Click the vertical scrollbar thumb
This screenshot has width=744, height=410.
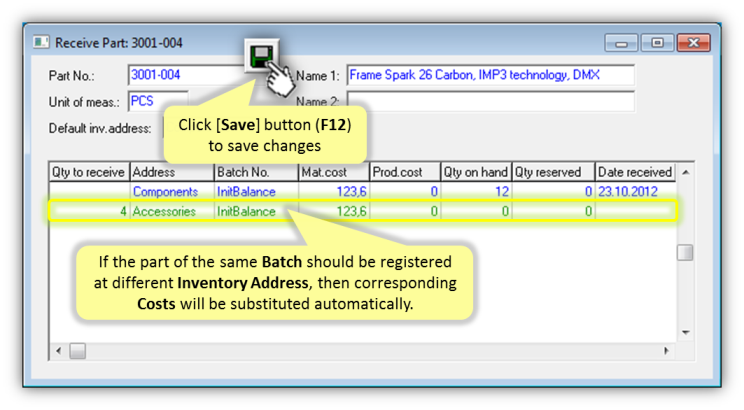click(x=685, y=252)
